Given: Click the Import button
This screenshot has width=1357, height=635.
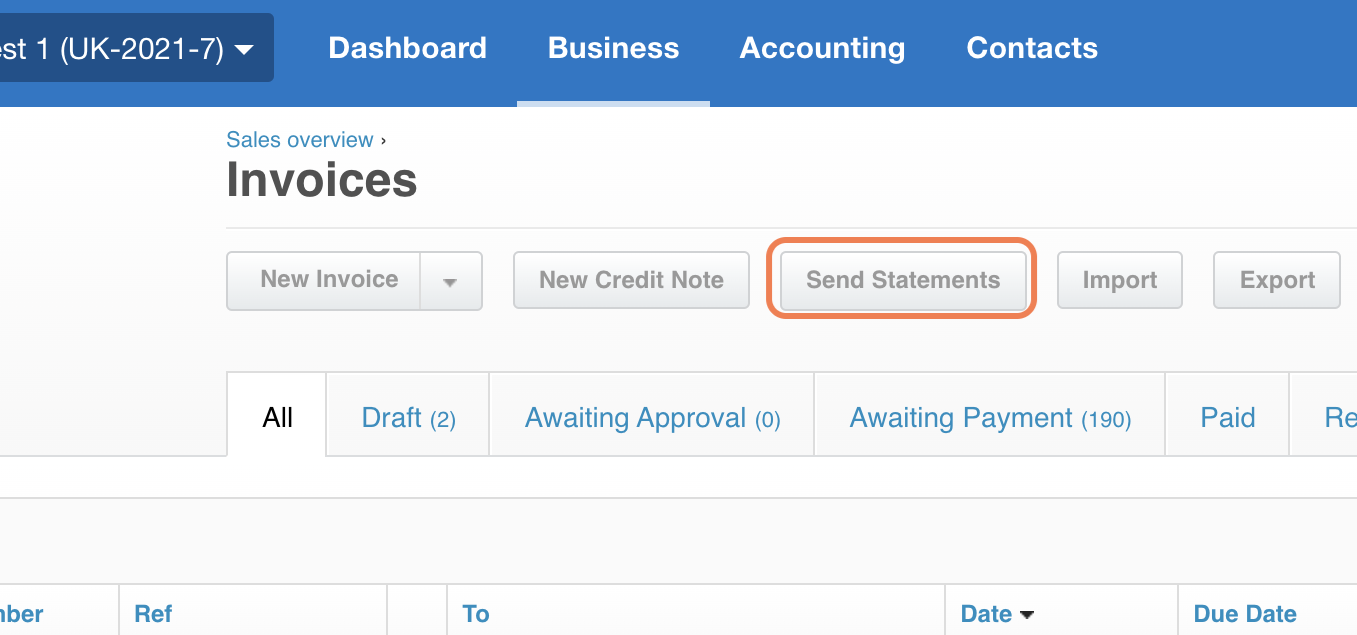Looking at the screenshot, I should click(1119, 281).
